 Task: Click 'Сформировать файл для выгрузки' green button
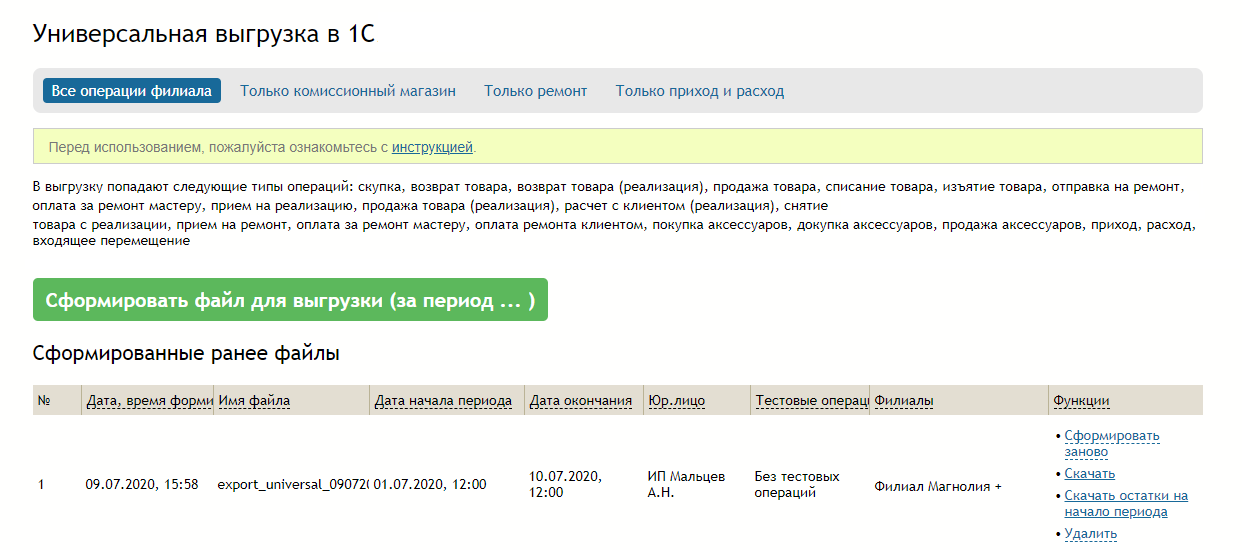[290, 300]
